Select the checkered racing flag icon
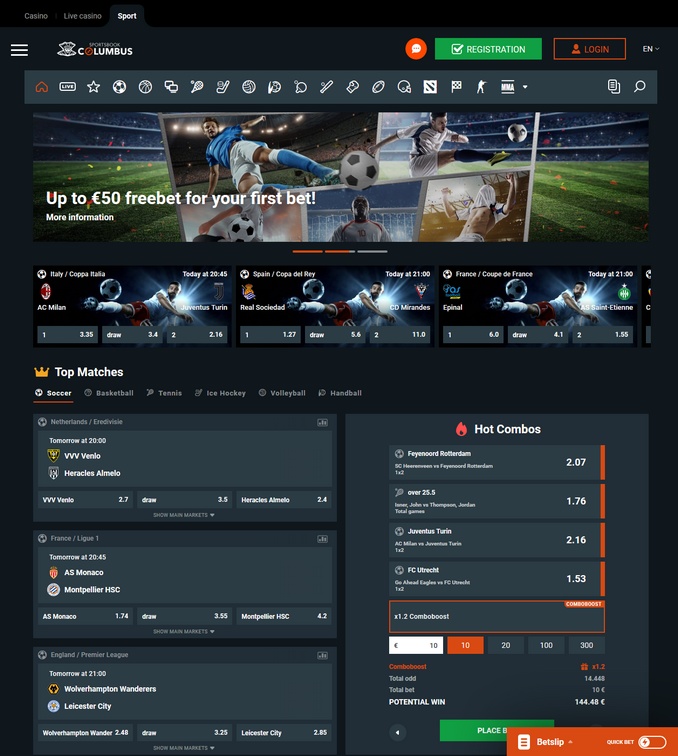 (x=456, y=87)
